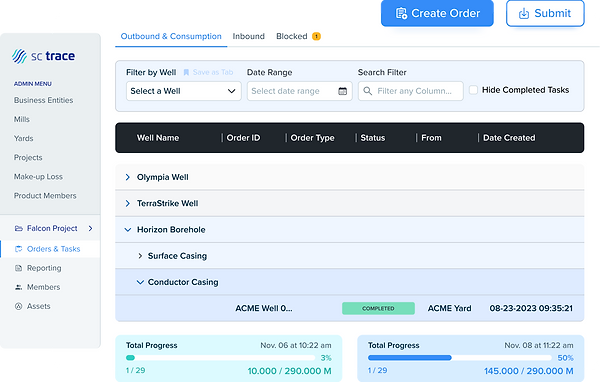Click the Reporting document icon
The image size is (600, 382).
(x=18, y=268)
